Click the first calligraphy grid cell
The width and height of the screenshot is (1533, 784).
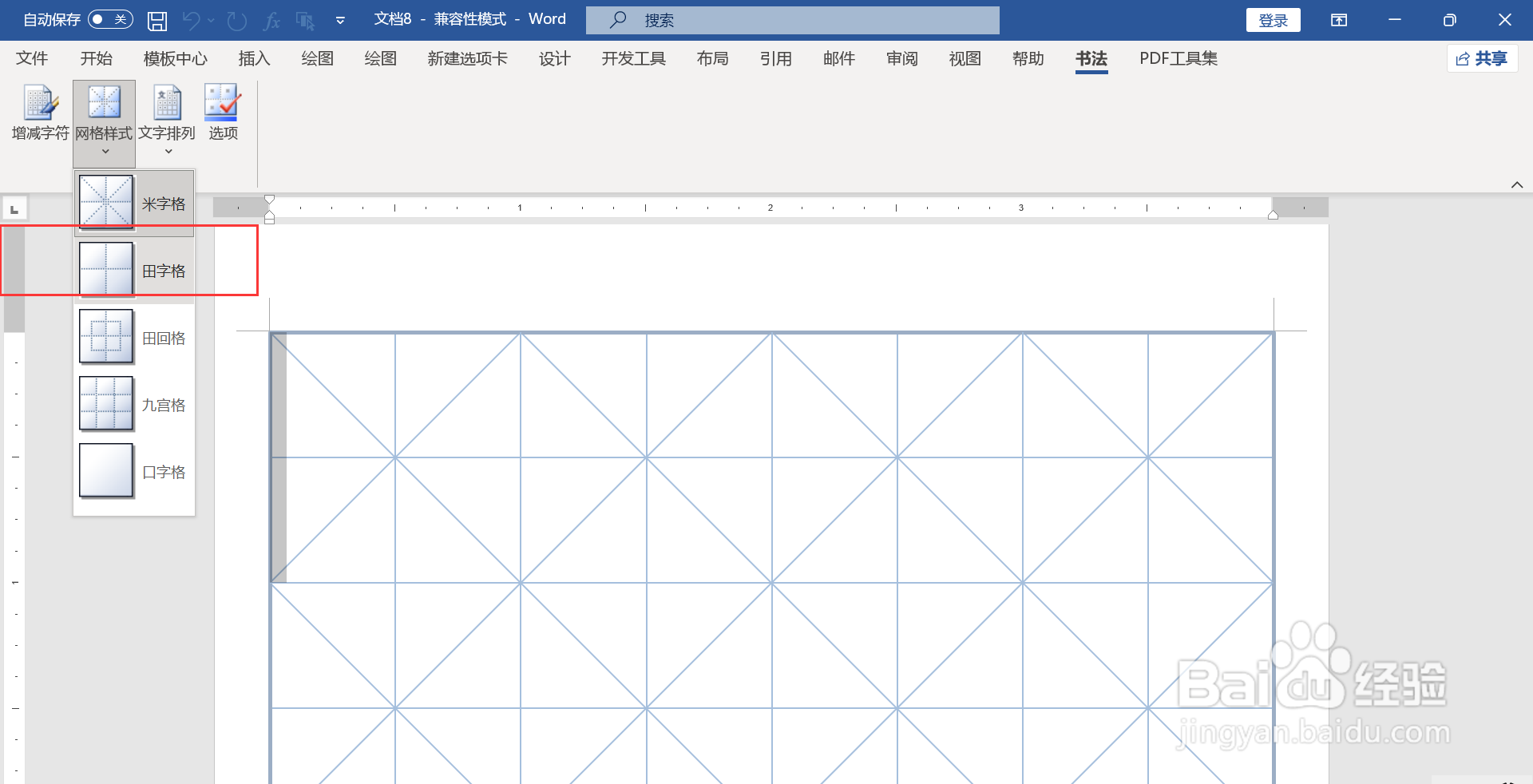coord(395,457)
